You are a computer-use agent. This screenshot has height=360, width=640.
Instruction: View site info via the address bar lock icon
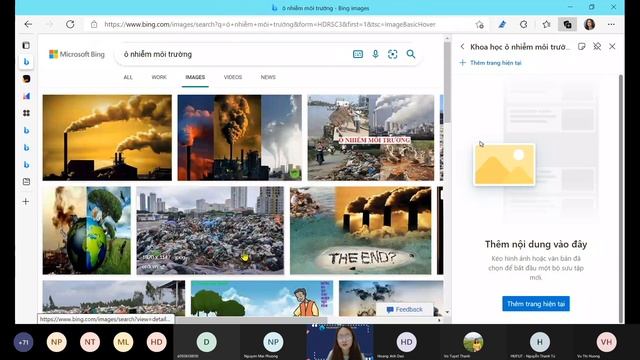click(x=94, y=24)
